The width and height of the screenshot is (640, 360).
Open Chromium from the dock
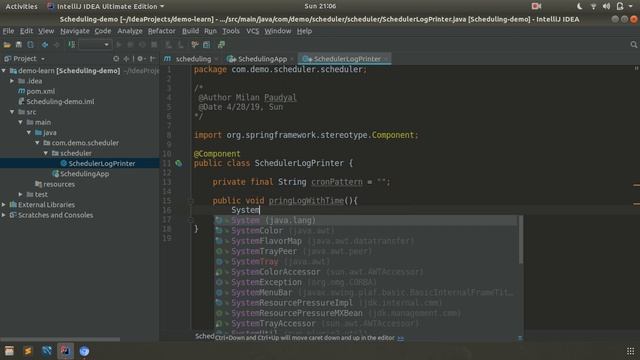tap(84, 351)
